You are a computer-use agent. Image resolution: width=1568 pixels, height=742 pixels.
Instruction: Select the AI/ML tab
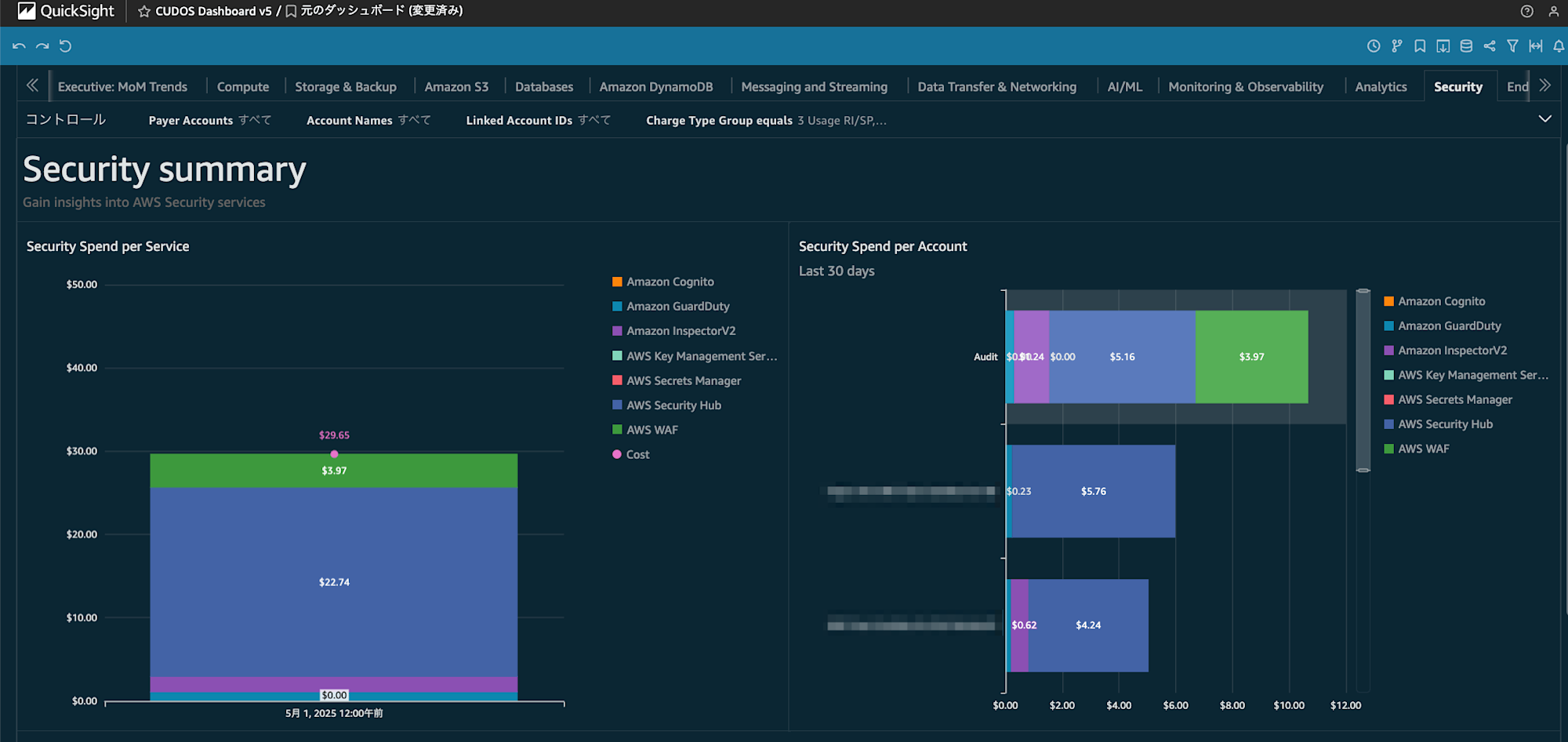pos(1125,86)
